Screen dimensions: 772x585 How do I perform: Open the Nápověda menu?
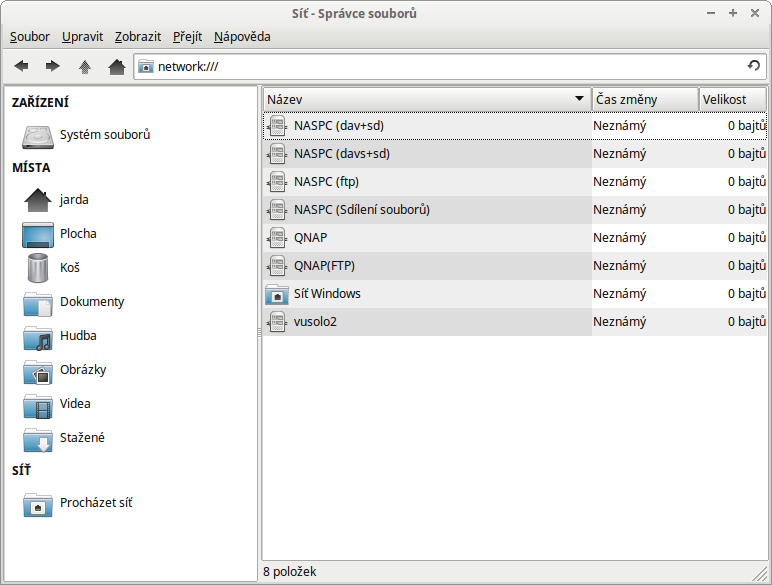pyautogui.click(x=242, y=36)
